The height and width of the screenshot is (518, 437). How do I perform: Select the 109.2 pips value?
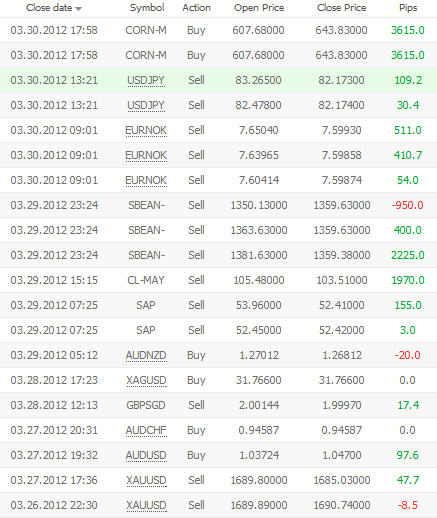(408, 80)
